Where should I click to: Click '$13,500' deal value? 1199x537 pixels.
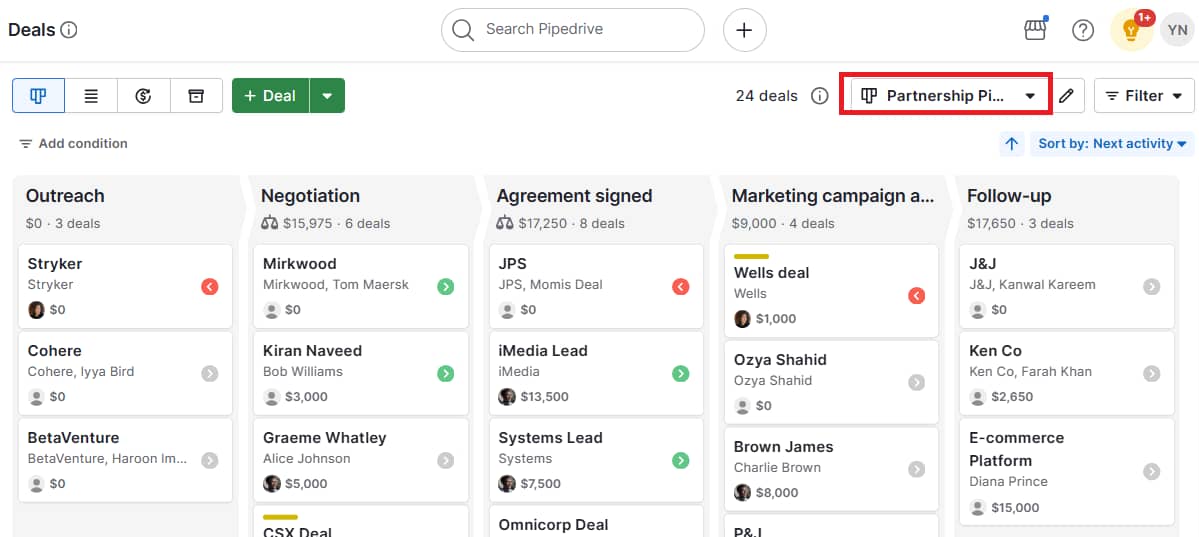coord(544,397)
